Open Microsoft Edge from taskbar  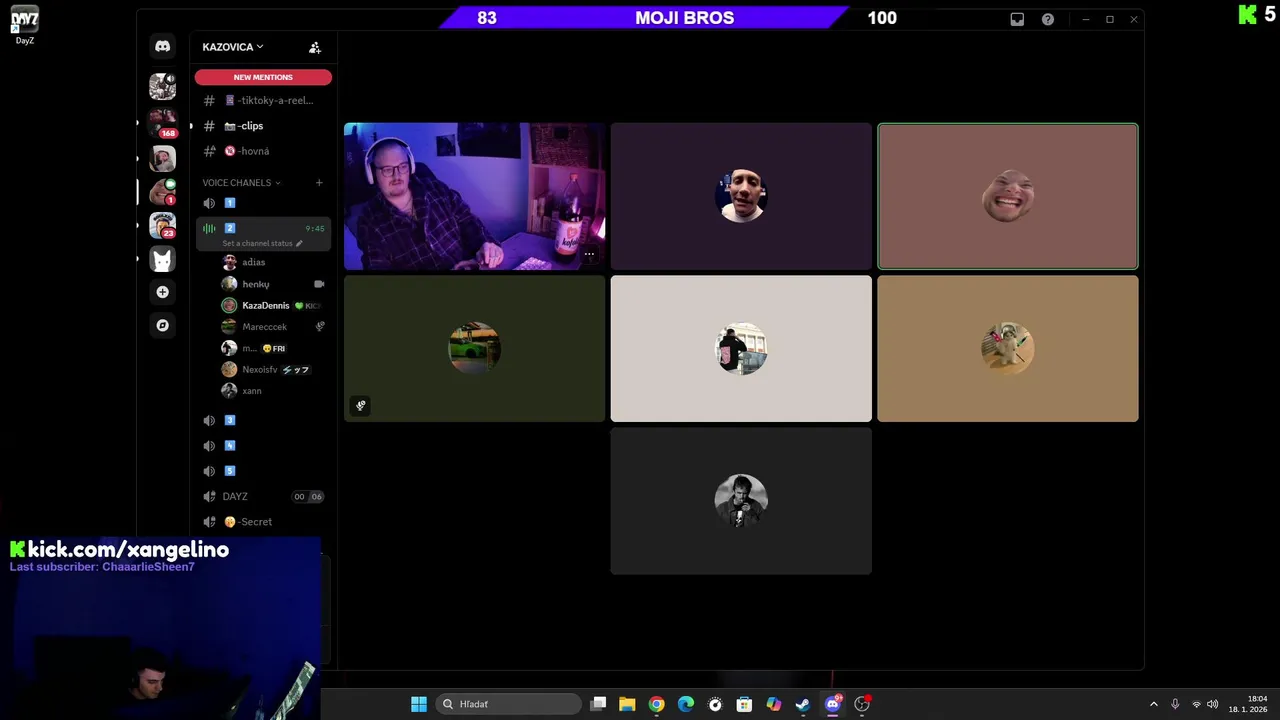[x=685, y=704]
